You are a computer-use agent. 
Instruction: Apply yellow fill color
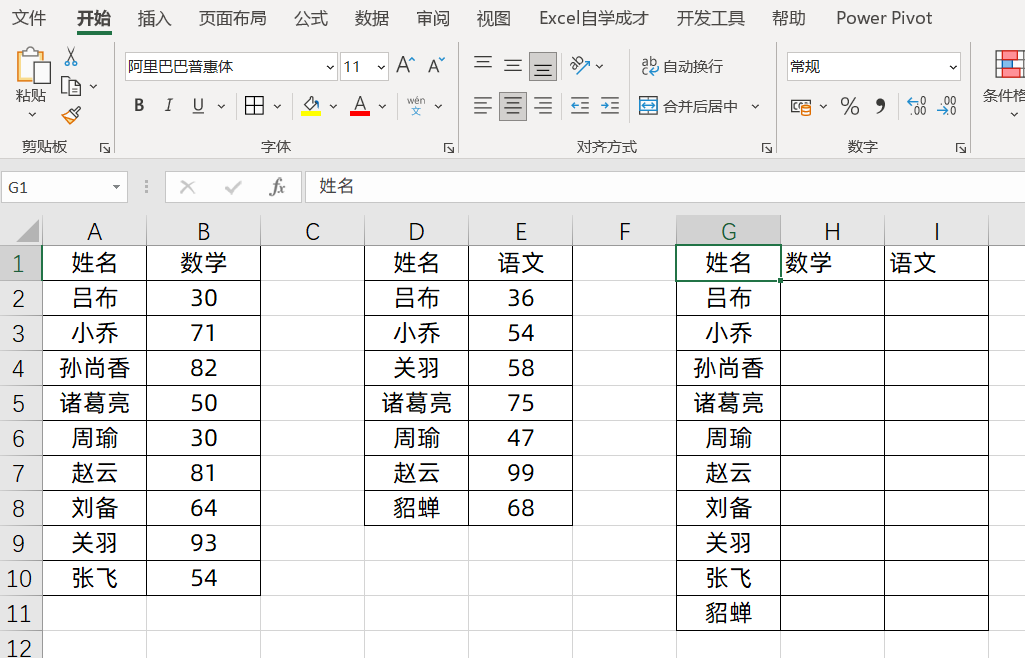(x=311, y=105)
